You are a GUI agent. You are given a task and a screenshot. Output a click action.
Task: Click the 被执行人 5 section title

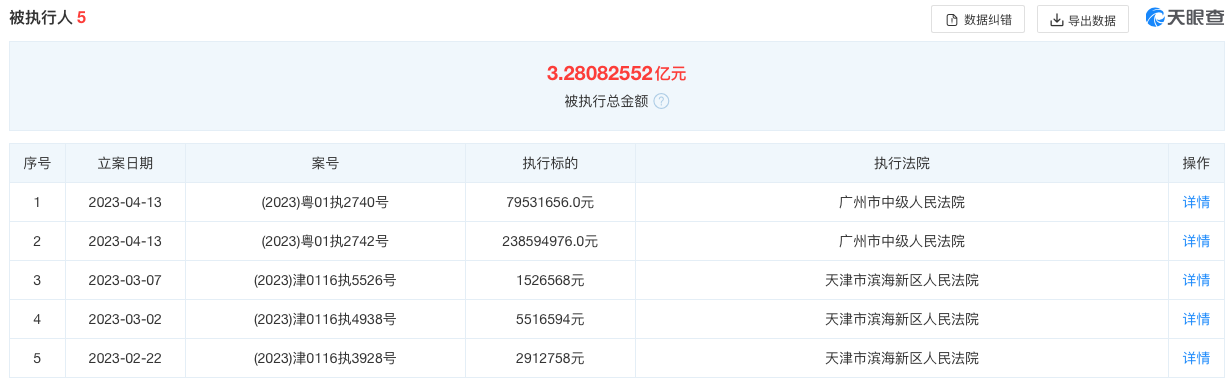[48, 17]
